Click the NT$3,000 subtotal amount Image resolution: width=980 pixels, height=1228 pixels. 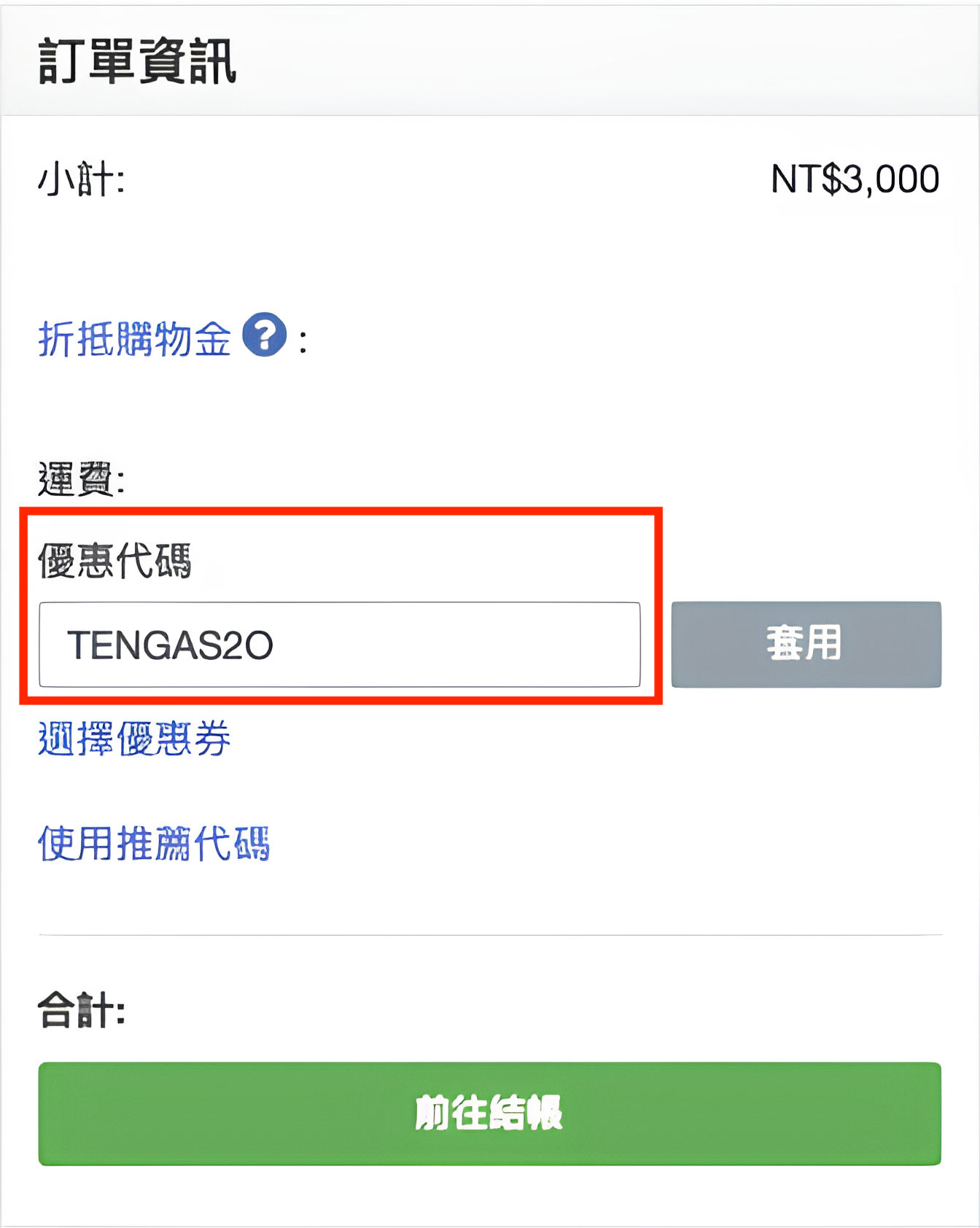click(x=855, y=179)
